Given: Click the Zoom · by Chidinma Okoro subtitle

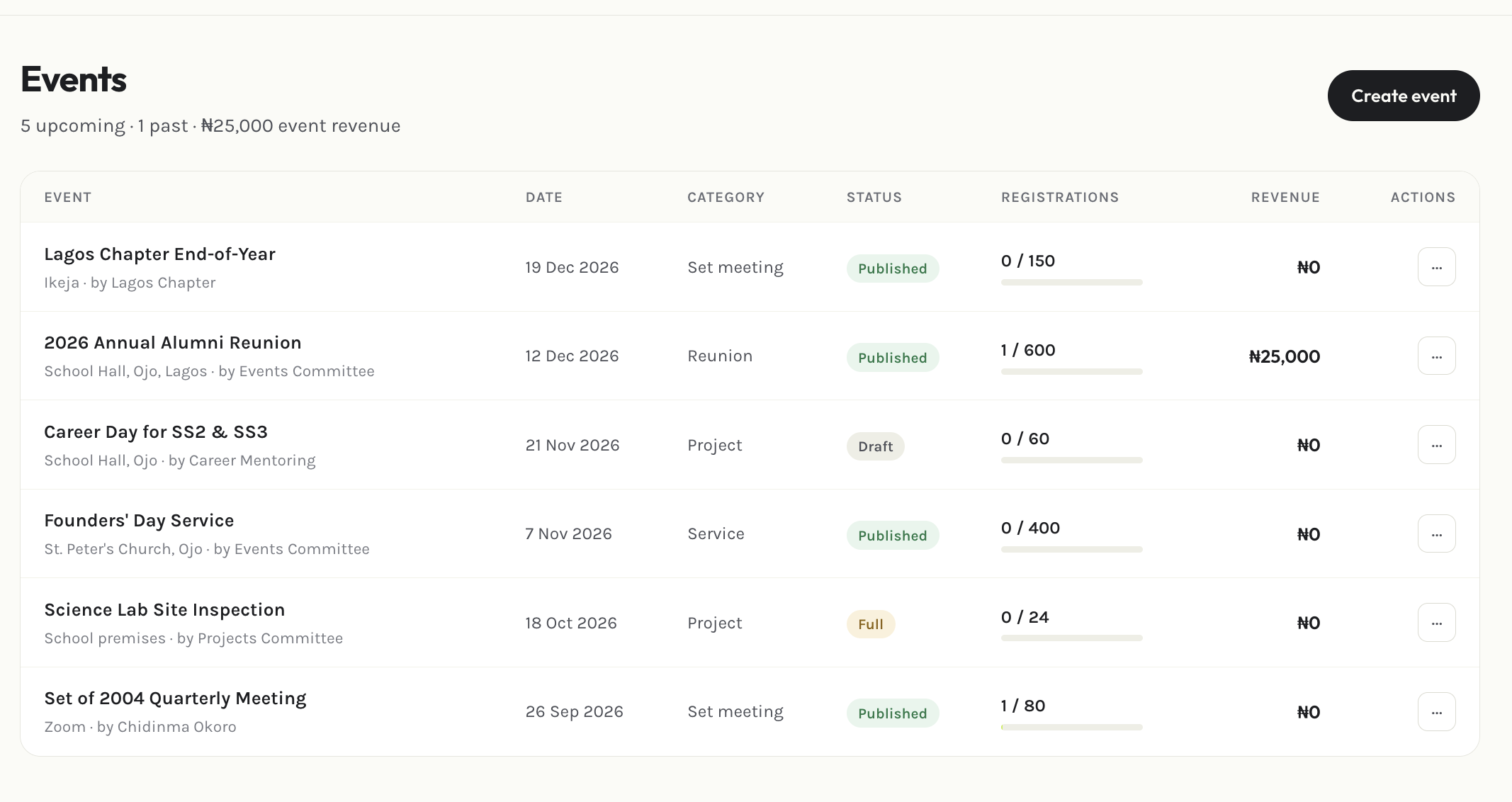Looking at the screenshot, I should [x=140, y=727].
